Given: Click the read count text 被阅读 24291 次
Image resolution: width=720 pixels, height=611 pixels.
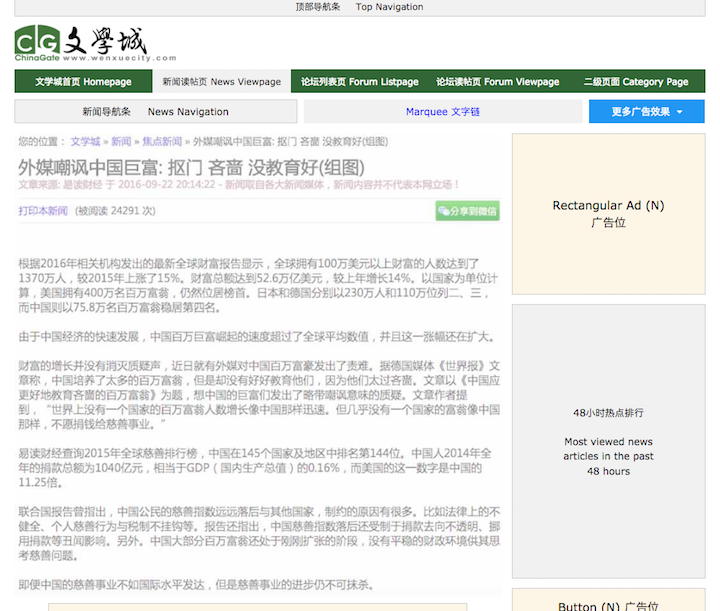Looking at the screenshot, I should point(115,211).
